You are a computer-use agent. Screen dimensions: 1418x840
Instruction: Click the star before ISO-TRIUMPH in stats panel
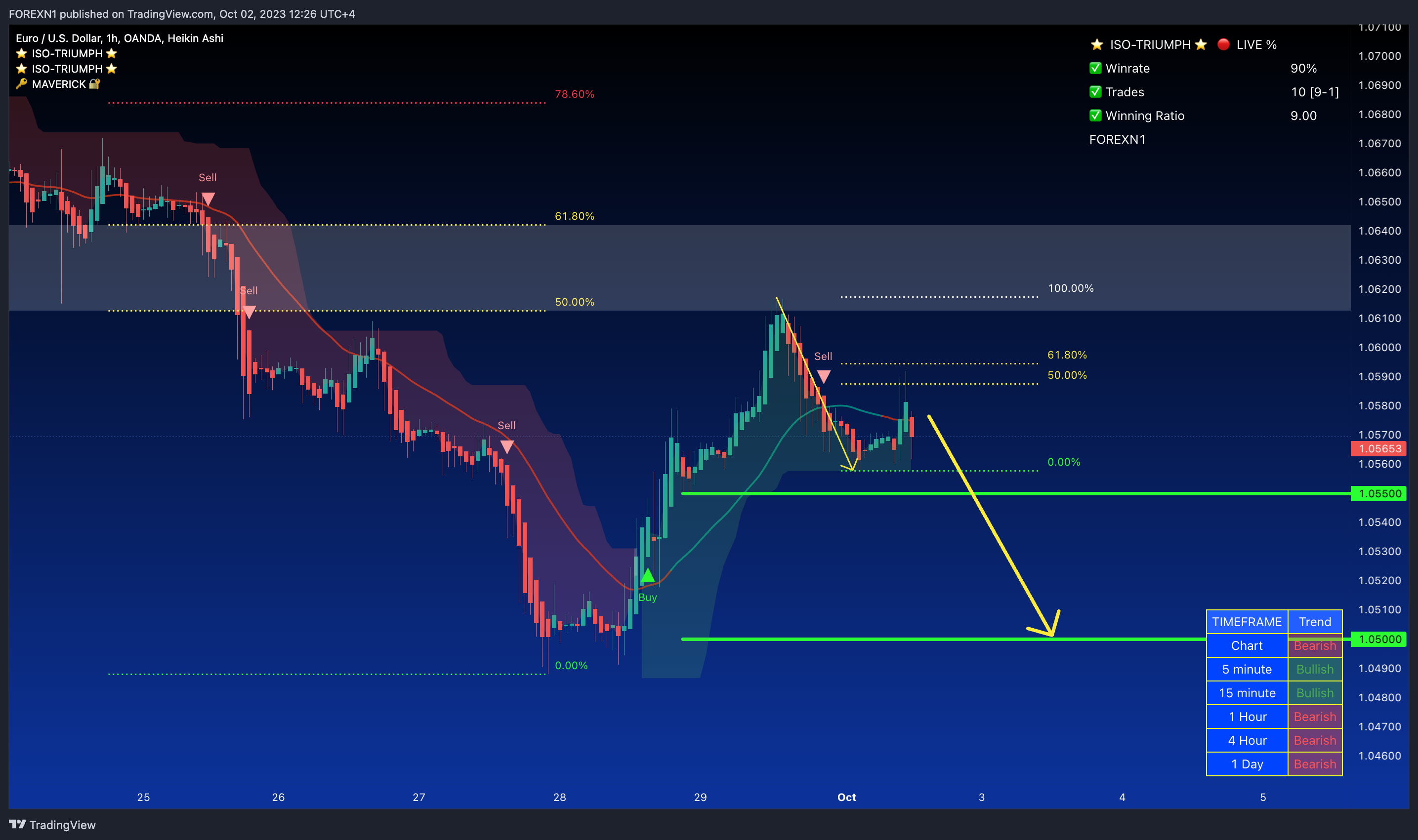(1097, 44)
